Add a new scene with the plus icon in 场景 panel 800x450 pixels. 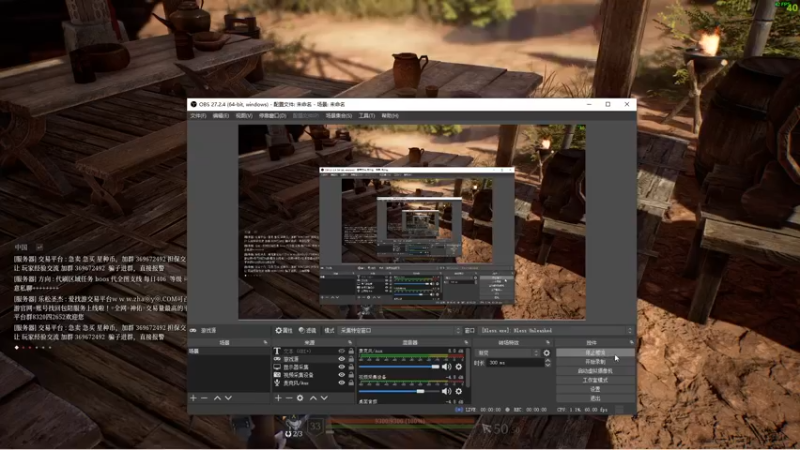pyautogui.click(x=193, y=398)
